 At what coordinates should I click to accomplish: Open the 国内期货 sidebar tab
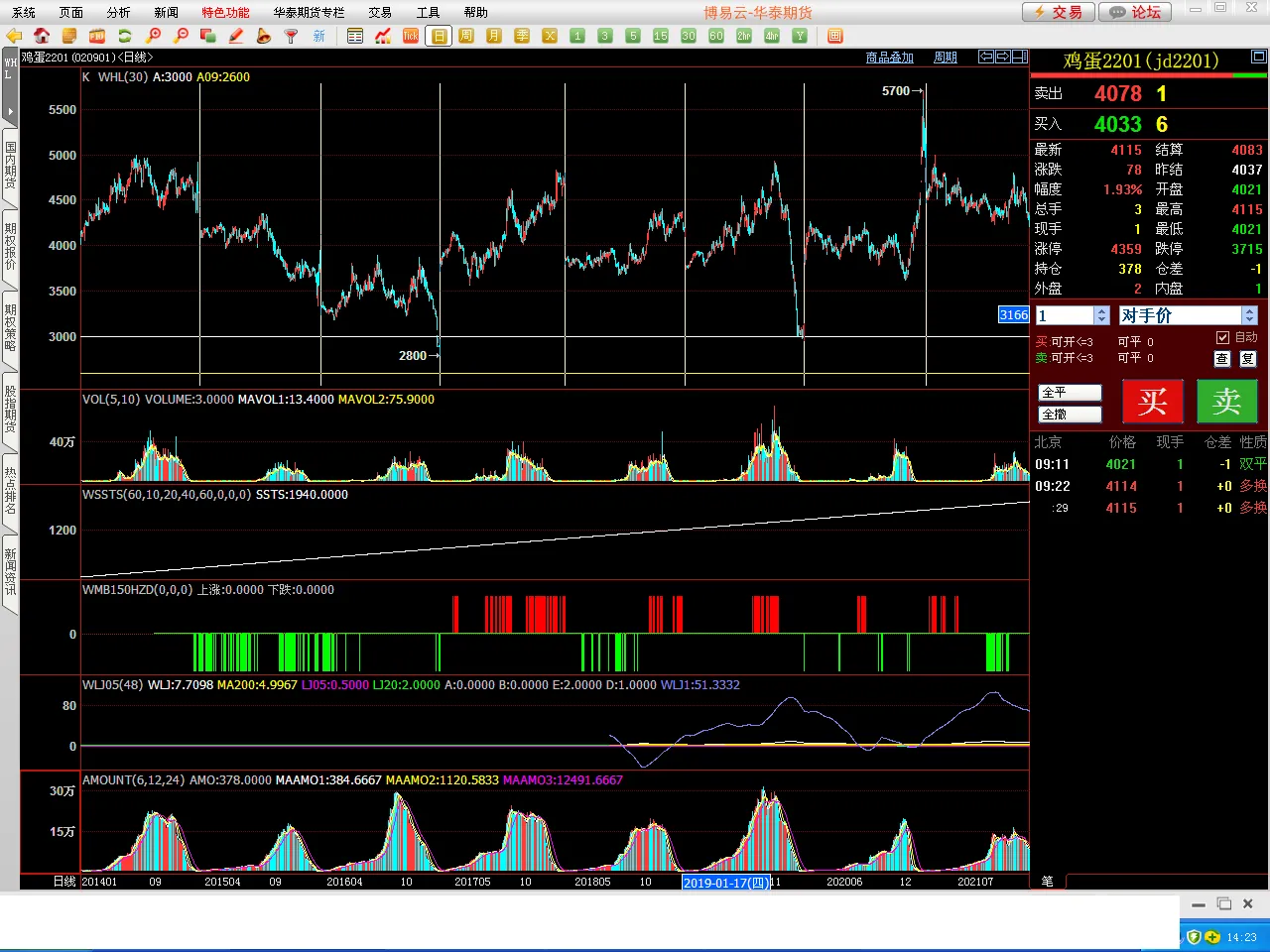tap(10, 166)
